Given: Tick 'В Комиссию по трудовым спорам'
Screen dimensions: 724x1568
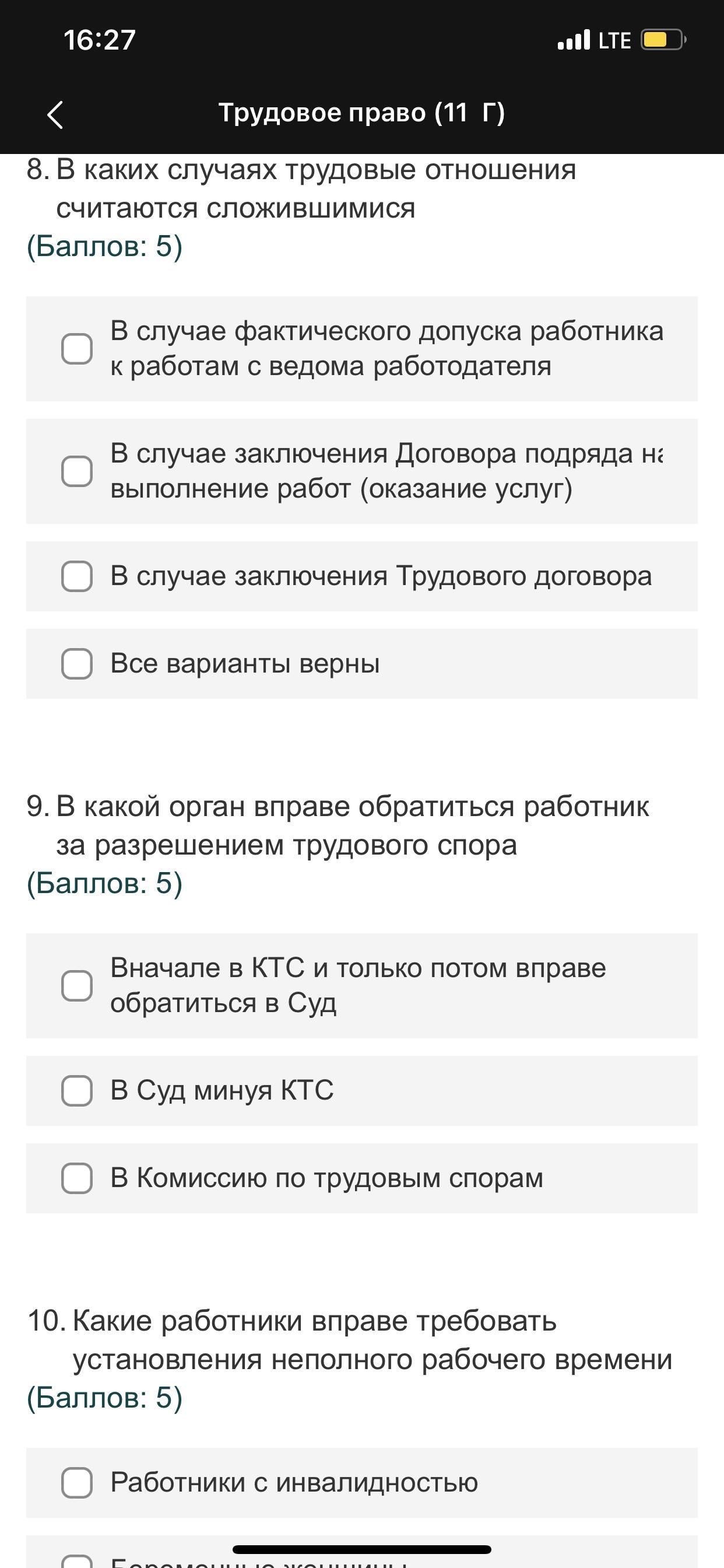Looking at the screenshot, I should [78, 1178].
